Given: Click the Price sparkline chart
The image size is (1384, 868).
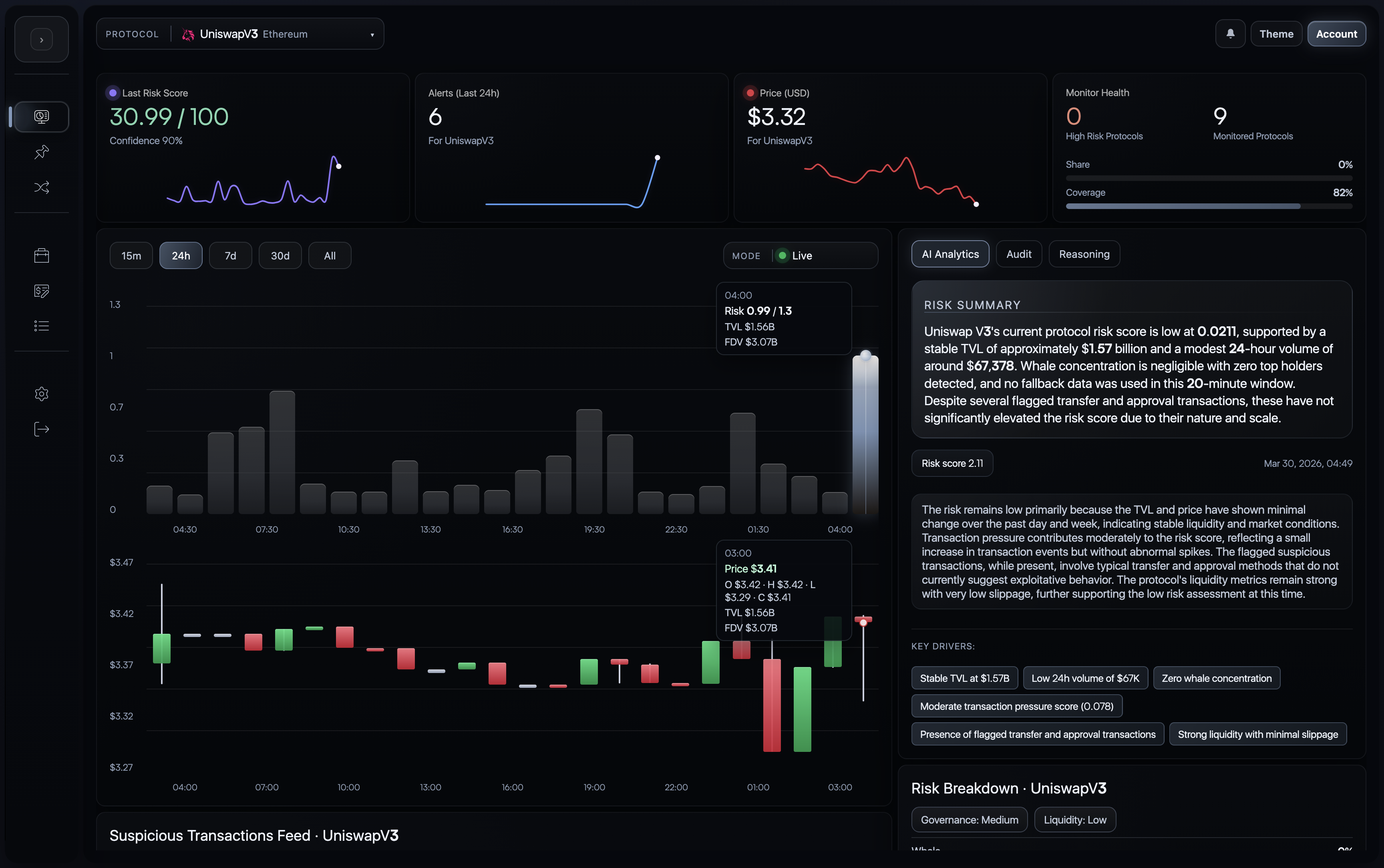Looking at the screenshot, I should pos(891,181).
